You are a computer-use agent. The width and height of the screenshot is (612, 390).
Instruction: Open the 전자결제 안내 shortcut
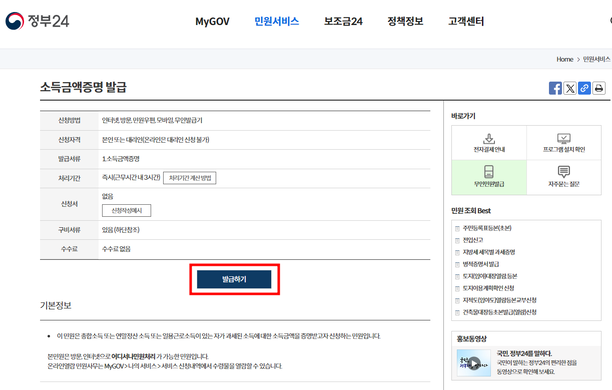coord(489,143)
